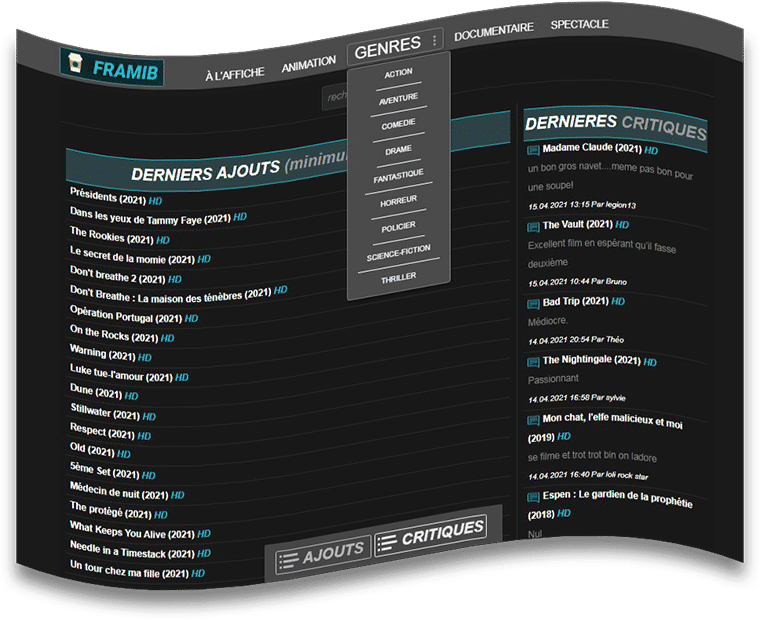Click review icon beside Bad Trip

[533, 301]
